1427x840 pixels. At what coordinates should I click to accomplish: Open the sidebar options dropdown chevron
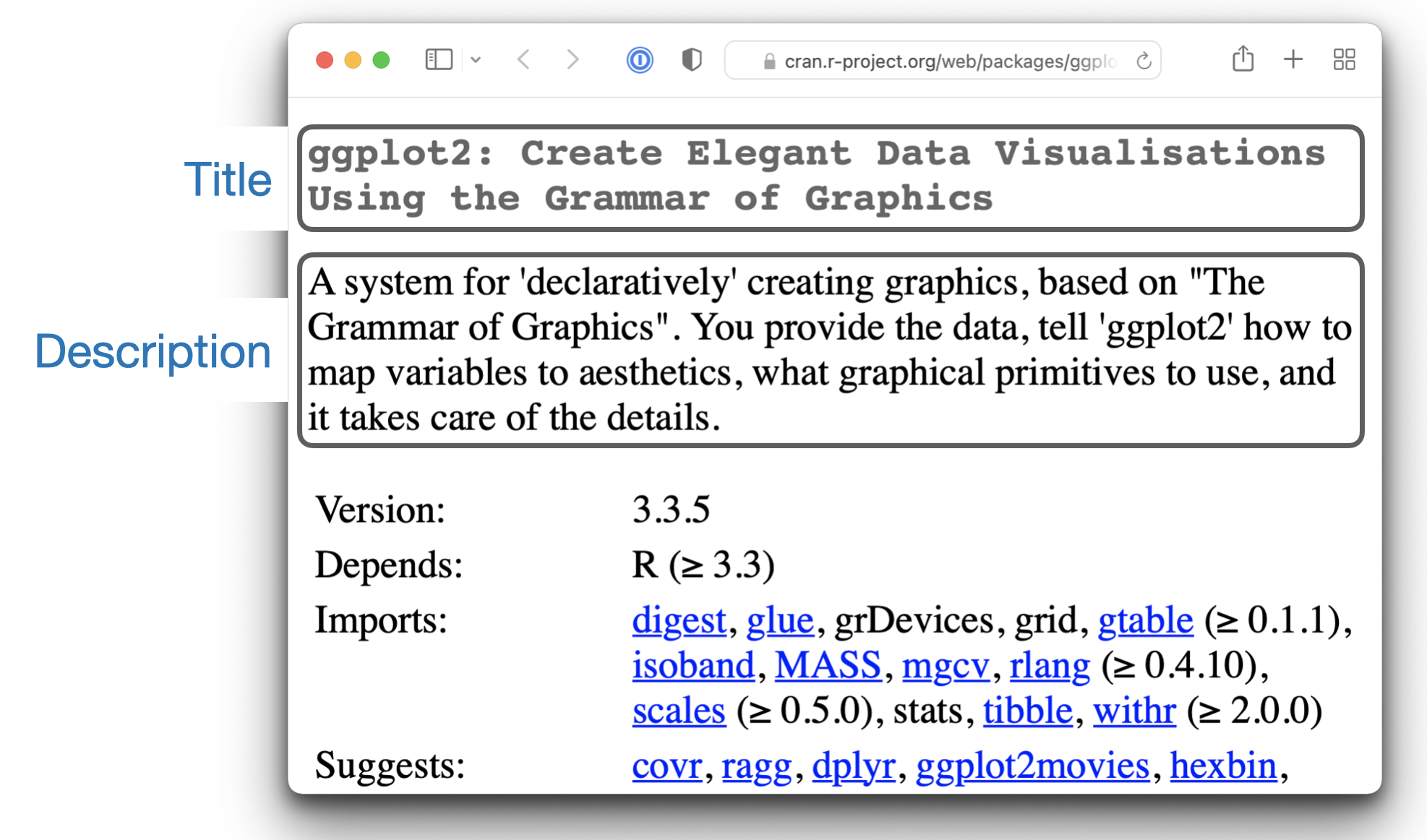click(x=476, y=60)
